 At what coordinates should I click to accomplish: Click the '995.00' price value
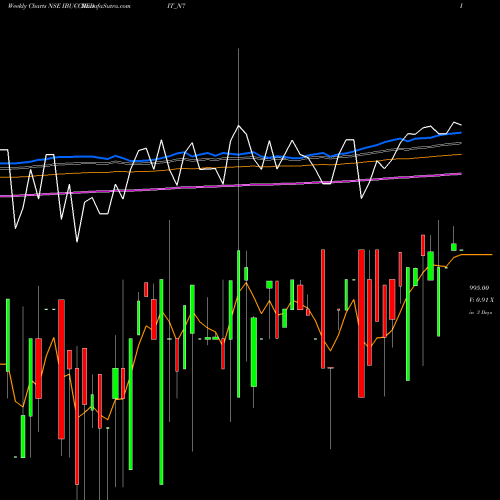[479, 288]
